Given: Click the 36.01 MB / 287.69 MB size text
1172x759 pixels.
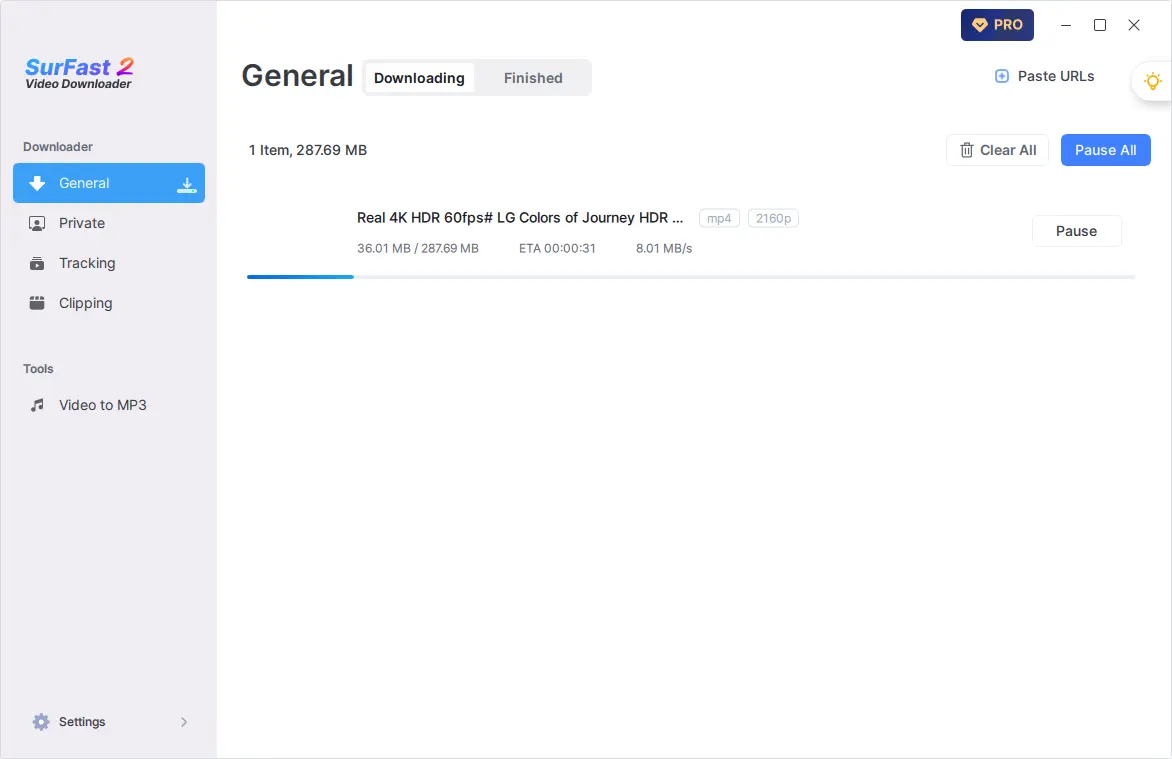Looking at the screenshot, I should (417, 248).
